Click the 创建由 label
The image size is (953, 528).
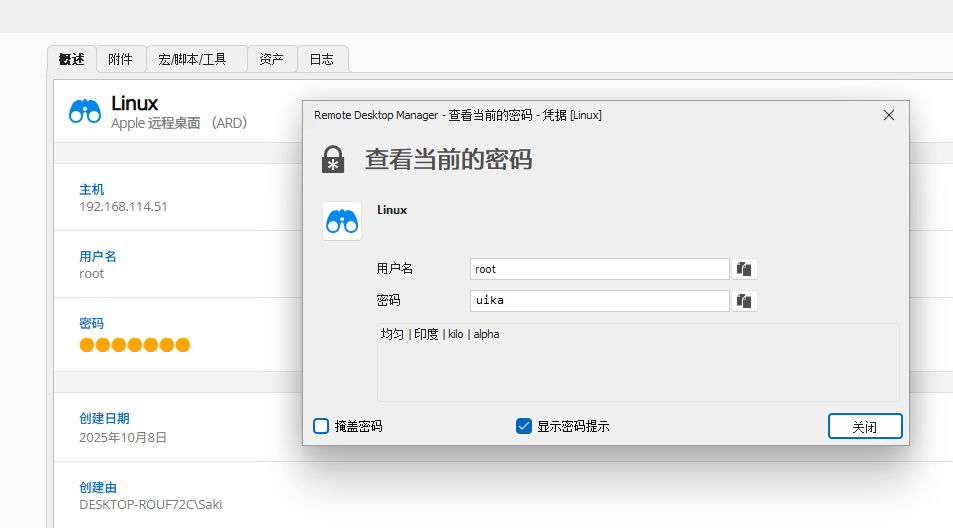click(98, 487)
